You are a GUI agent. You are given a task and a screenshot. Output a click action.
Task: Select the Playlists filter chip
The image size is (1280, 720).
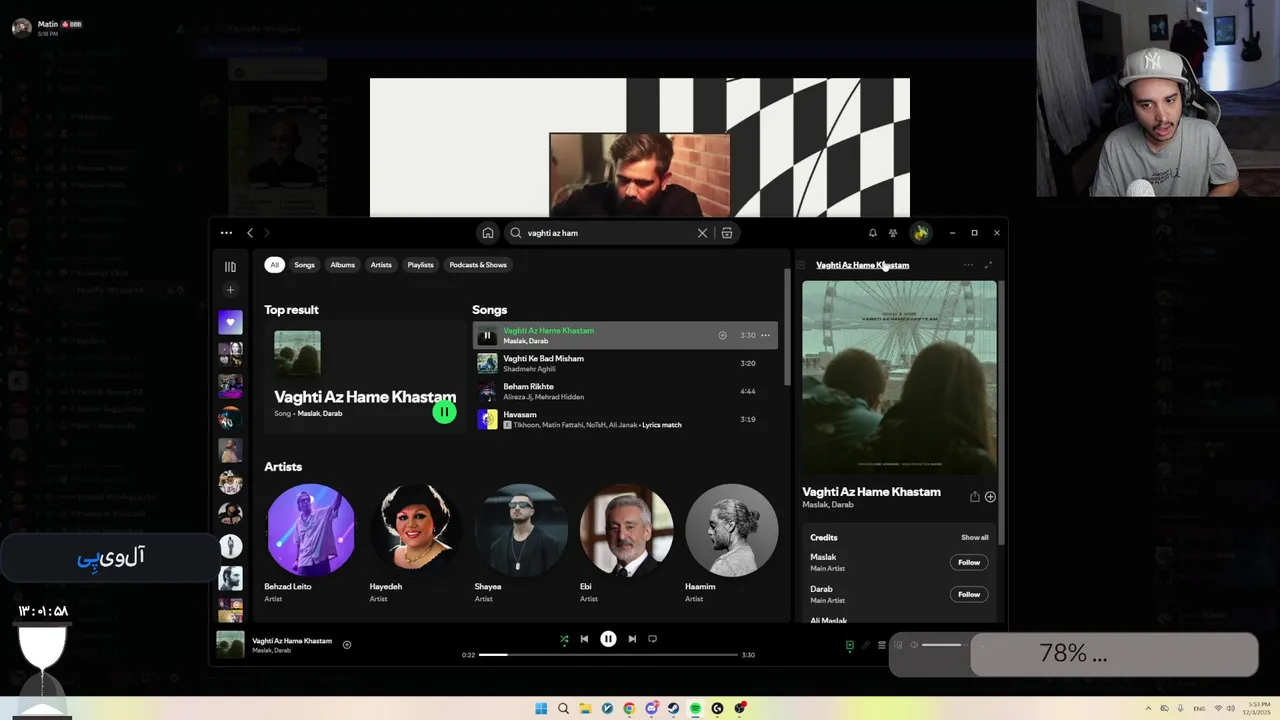(x=420, y=265)
